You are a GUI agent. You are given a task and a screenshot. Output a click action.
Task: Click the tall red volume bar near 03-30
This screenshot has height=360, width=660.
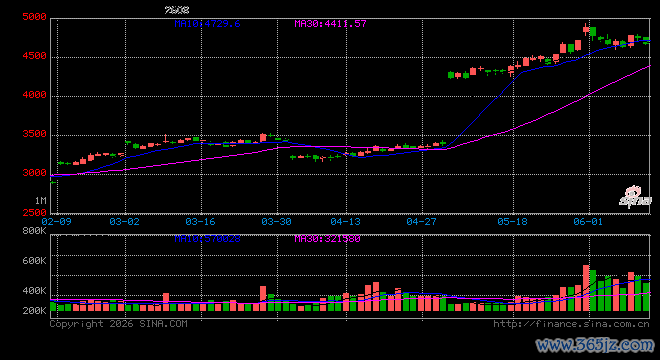tap(263, 299)
